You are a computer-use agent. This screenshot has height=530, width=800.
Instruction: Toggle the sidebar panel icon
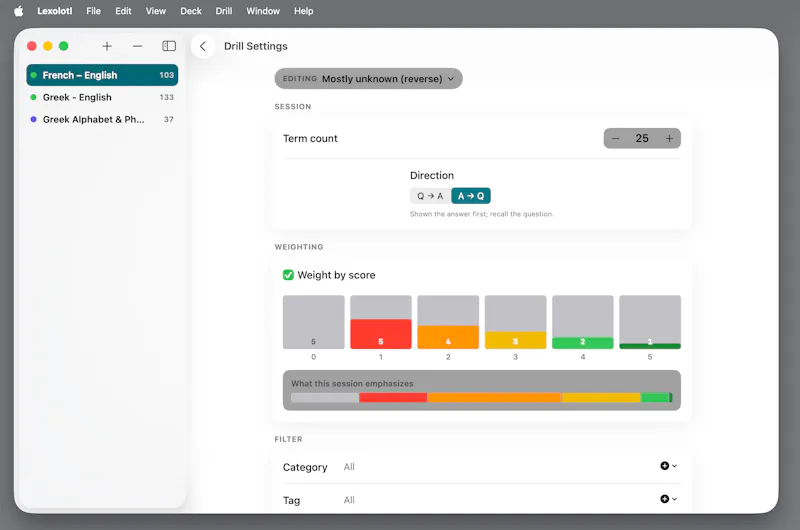tap(169, 46)
